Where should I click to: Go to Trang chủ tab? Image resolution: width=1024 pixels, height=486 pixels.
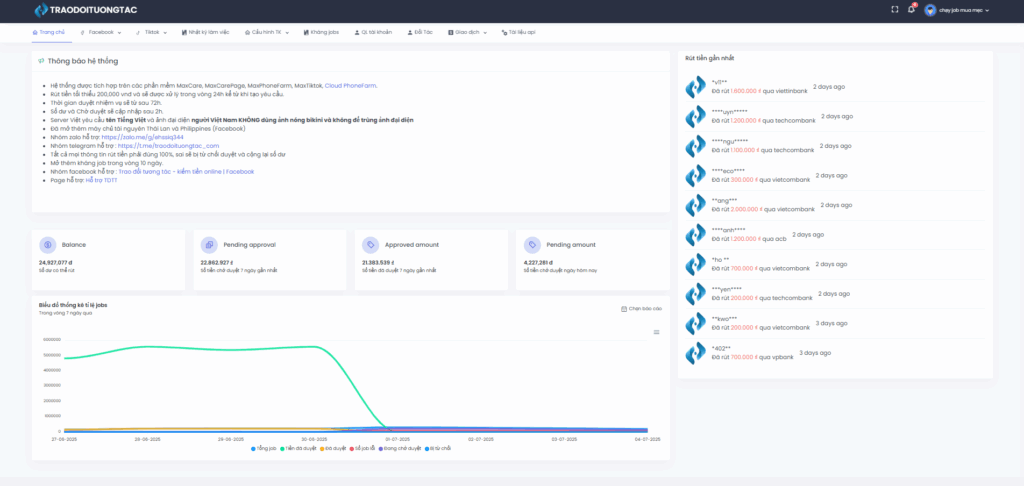point(48,32)
